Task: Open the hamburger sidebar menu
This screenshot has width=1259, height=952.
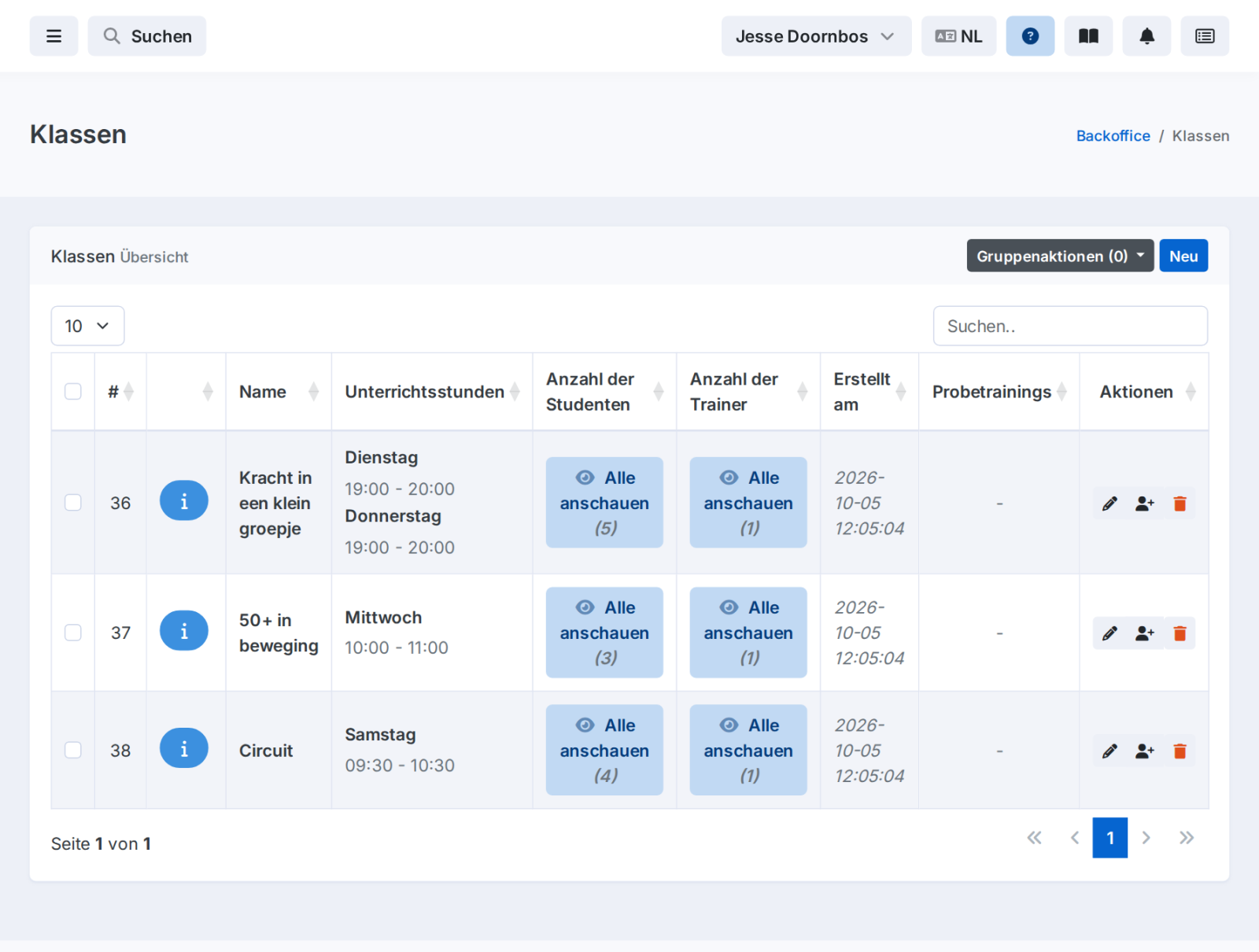Action: click(54, 36)
